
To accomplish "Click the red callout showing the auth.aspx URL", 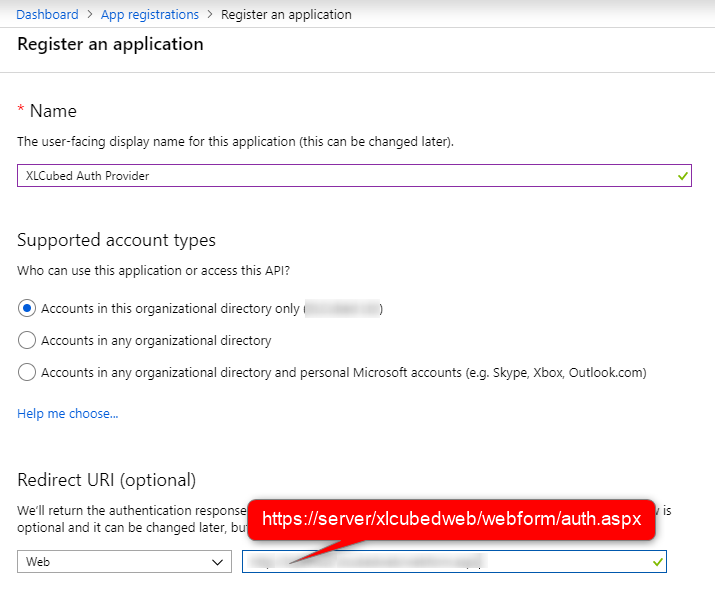I will pos(450,521).
